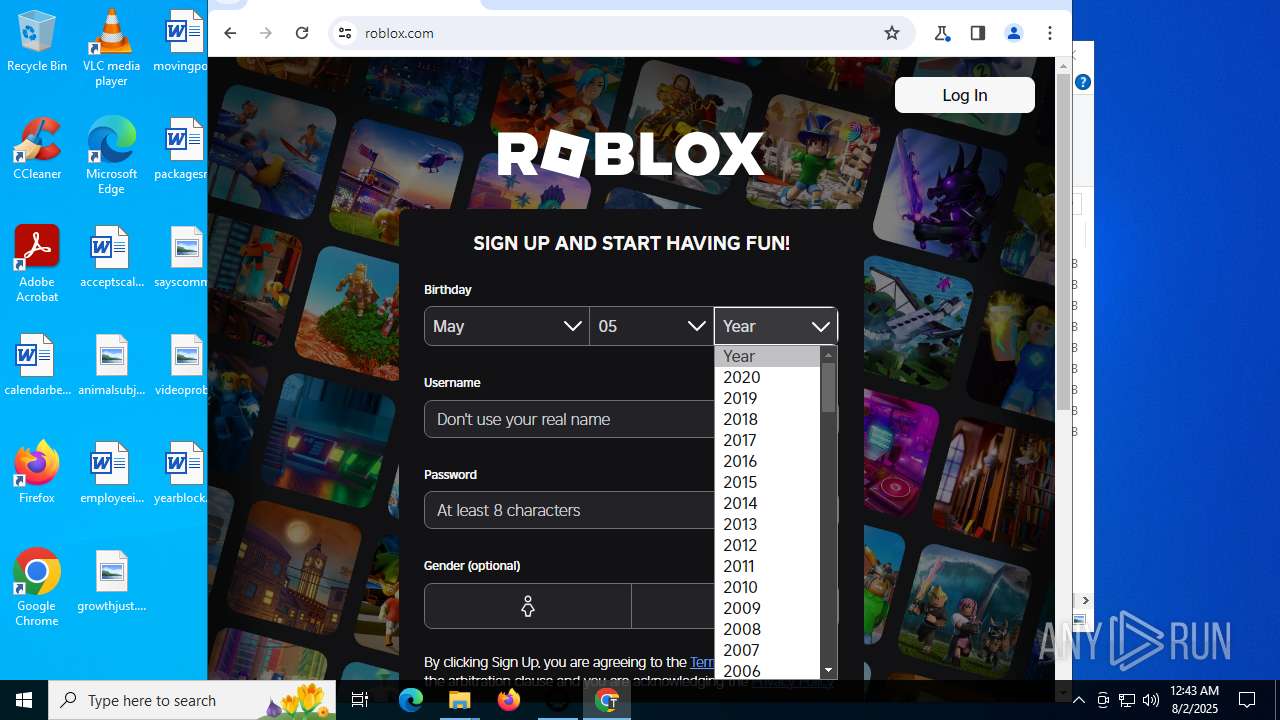Open CCleaner desktop shortcut
The image size is (1280, 720).
(x=37, y=149)
